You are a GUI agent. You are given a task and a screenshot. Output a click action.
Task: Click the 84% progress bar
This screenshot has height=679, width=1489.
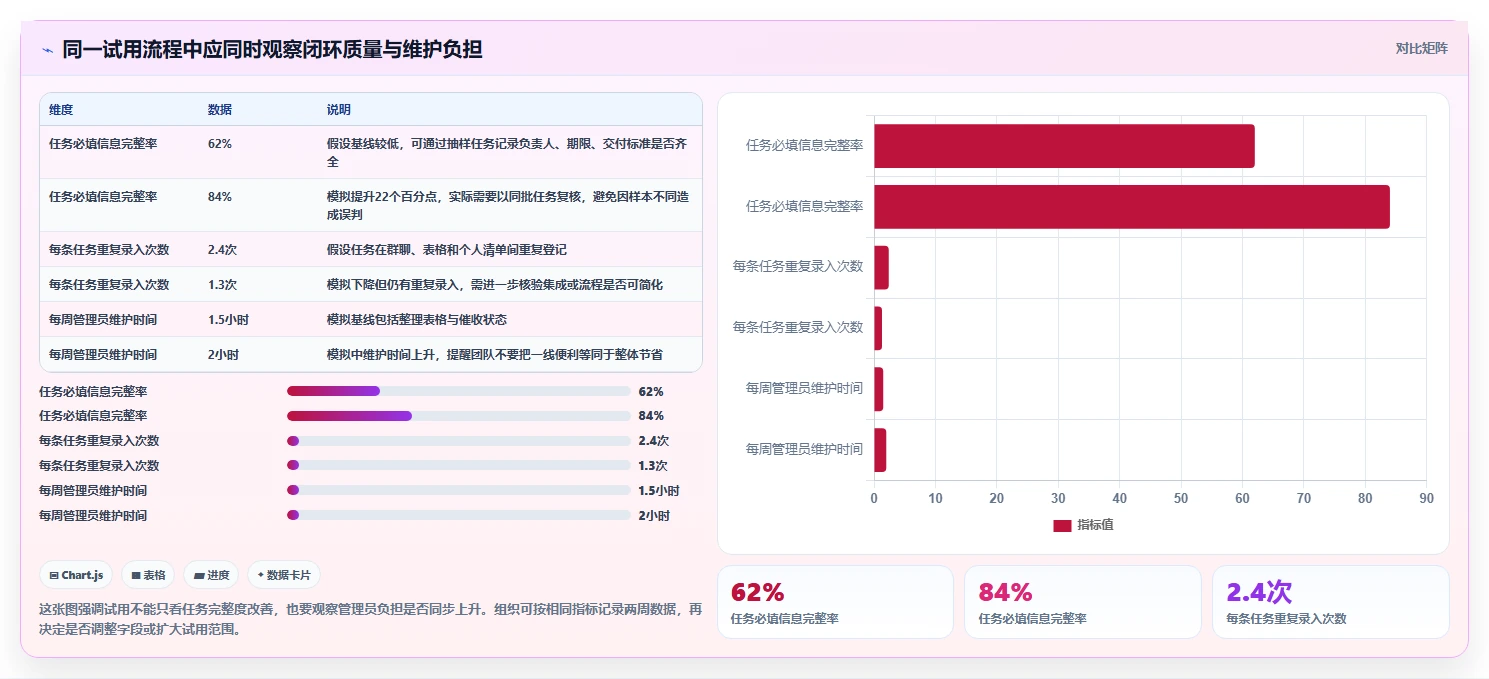[x=458, y=415]
